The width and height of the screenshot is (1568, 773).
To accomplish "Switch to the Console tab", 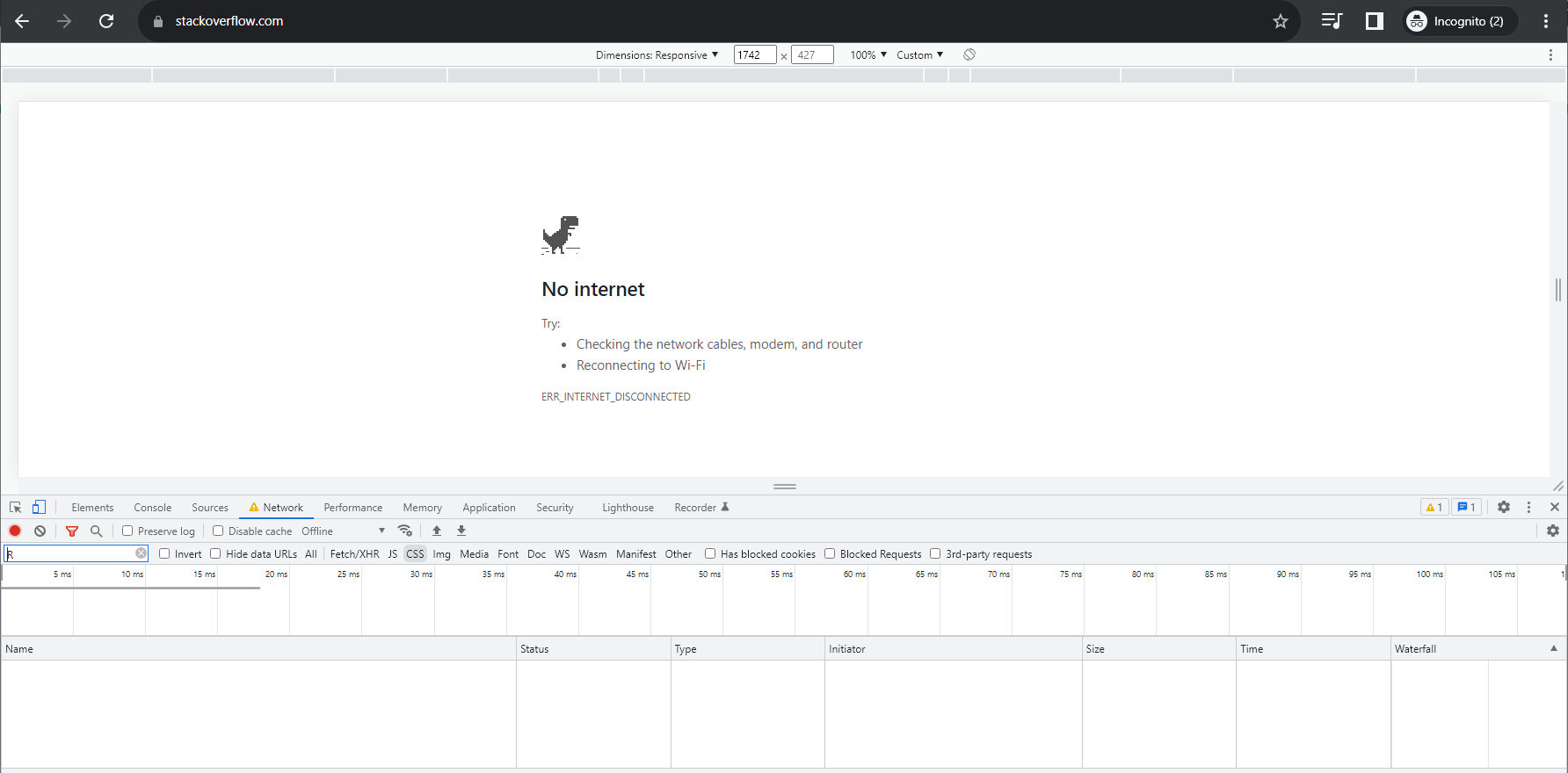I will pos(152,507).
